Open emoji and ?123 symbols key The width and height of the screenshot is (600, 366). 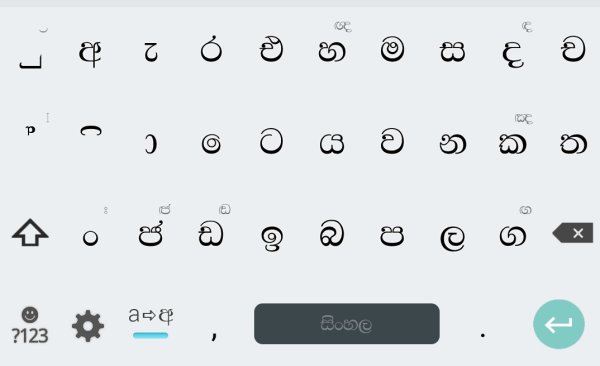tap(30, 325)
